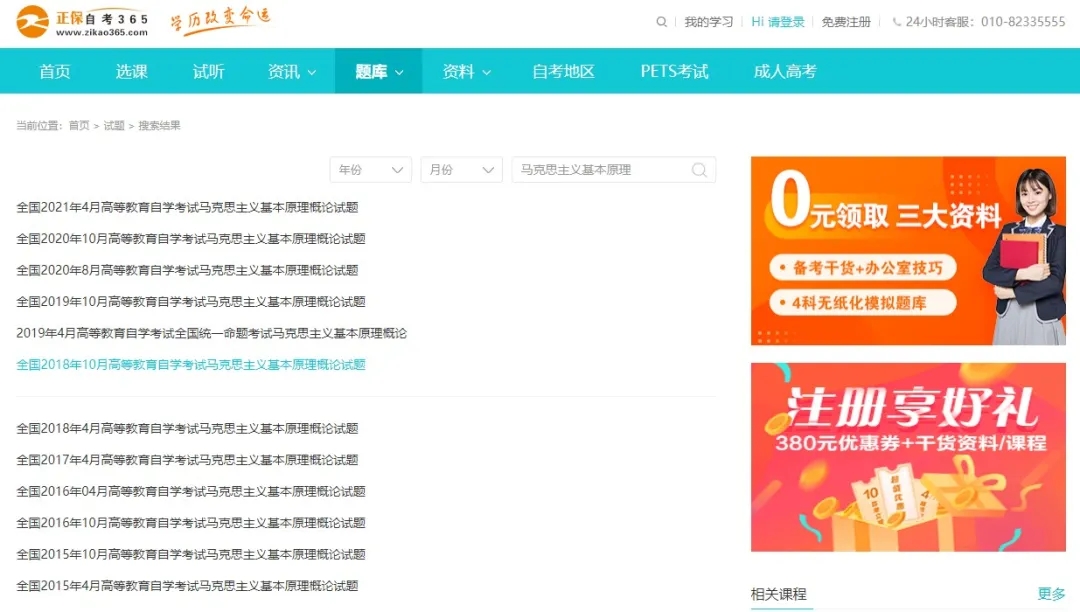Click the magnifier icon in the question search box
This screenshot has height=612, width=1080.
tap(698, 170)
